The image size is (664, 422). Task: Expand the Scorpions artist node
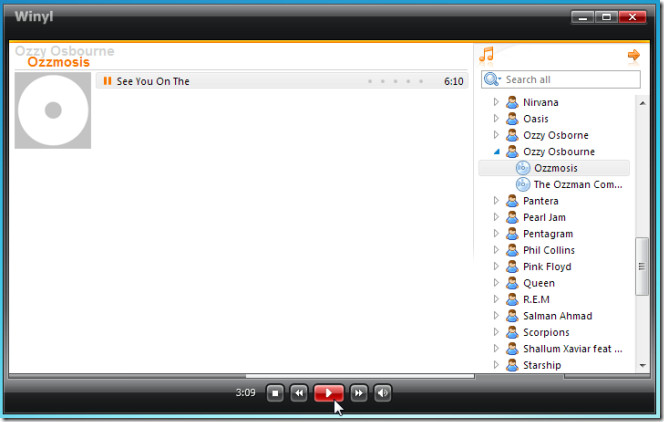(496, 332)
